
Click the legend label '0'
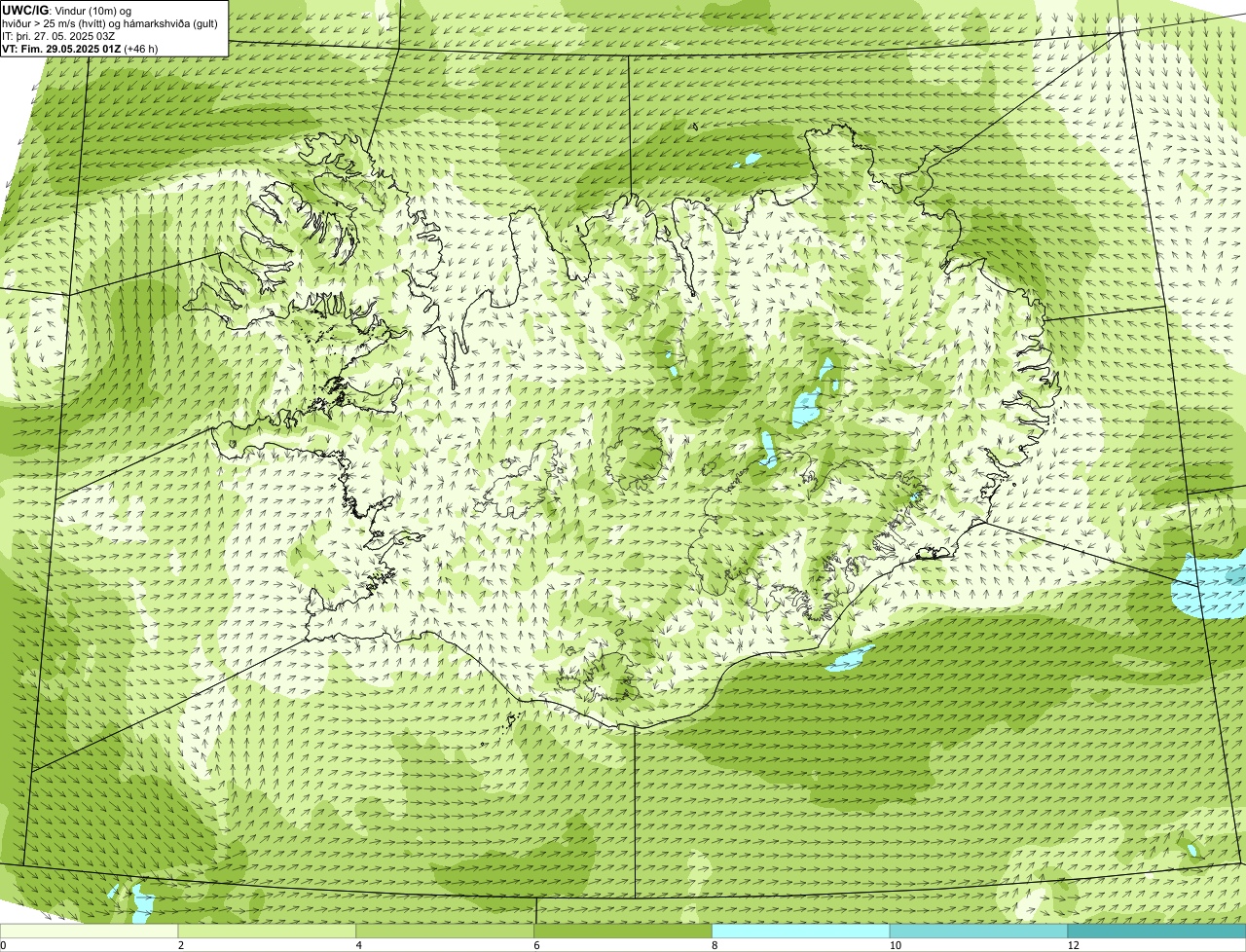coord(4,945)
